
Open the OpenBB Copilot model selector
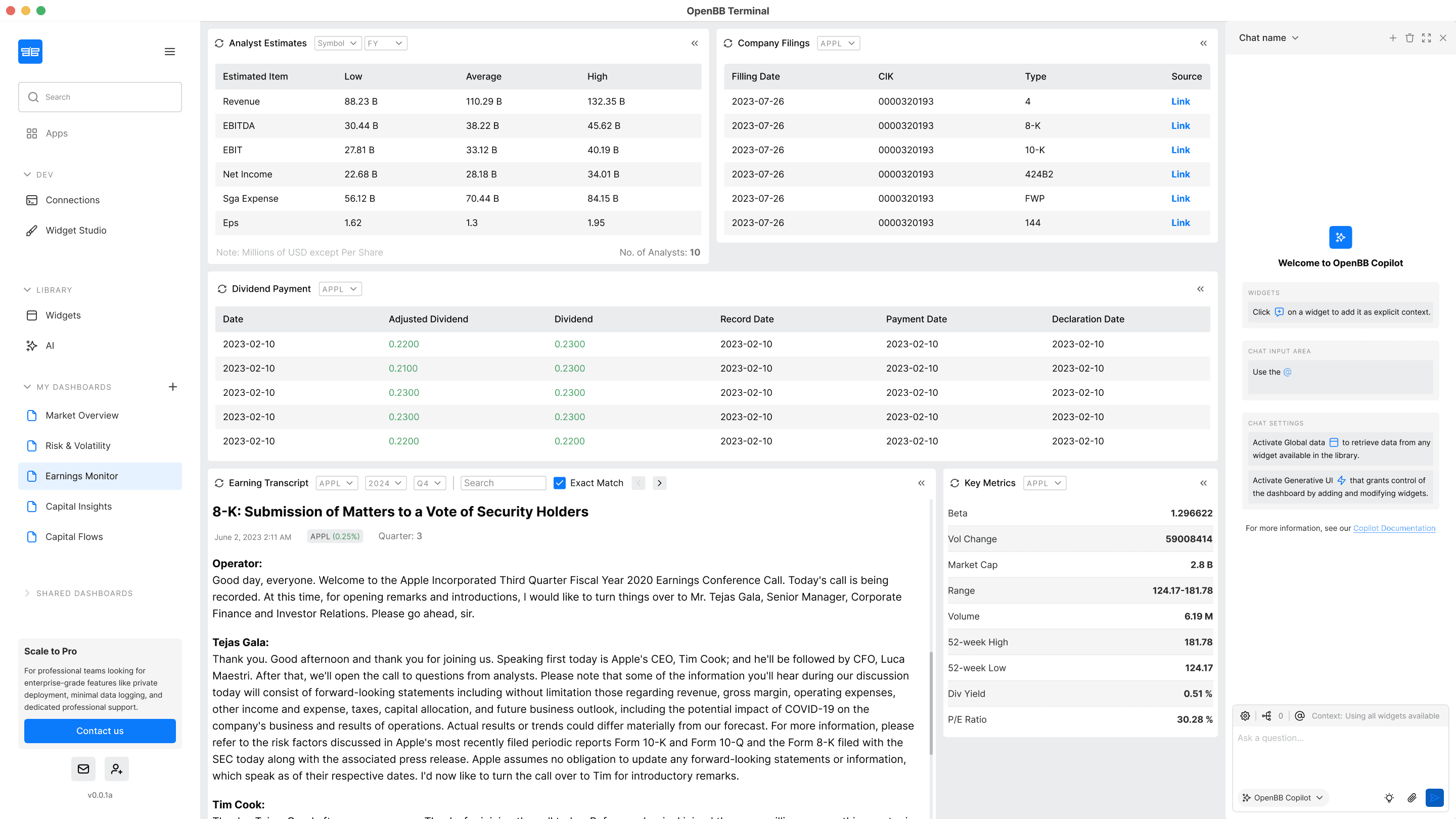[x=1283, y=798]
